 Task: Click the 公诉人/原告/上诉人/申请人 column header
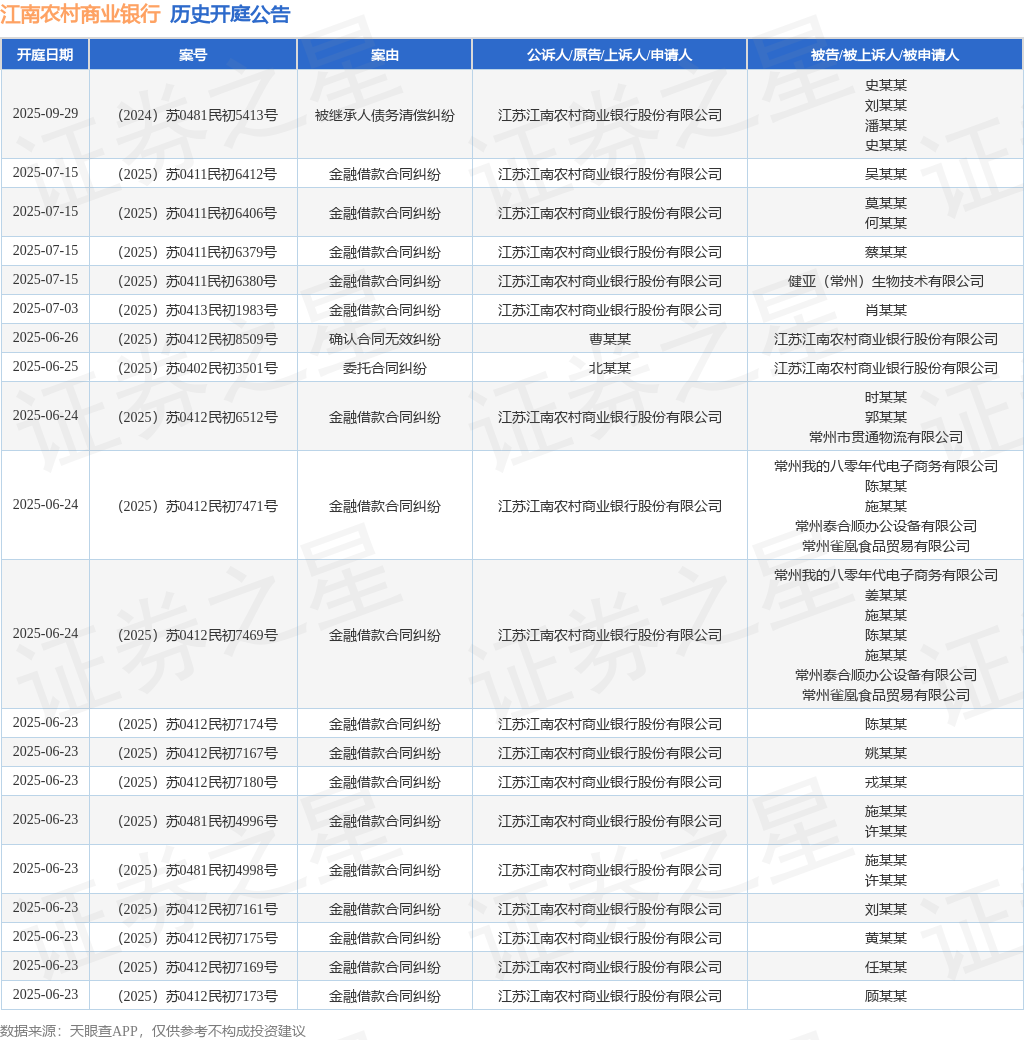[x=609, y=54]
